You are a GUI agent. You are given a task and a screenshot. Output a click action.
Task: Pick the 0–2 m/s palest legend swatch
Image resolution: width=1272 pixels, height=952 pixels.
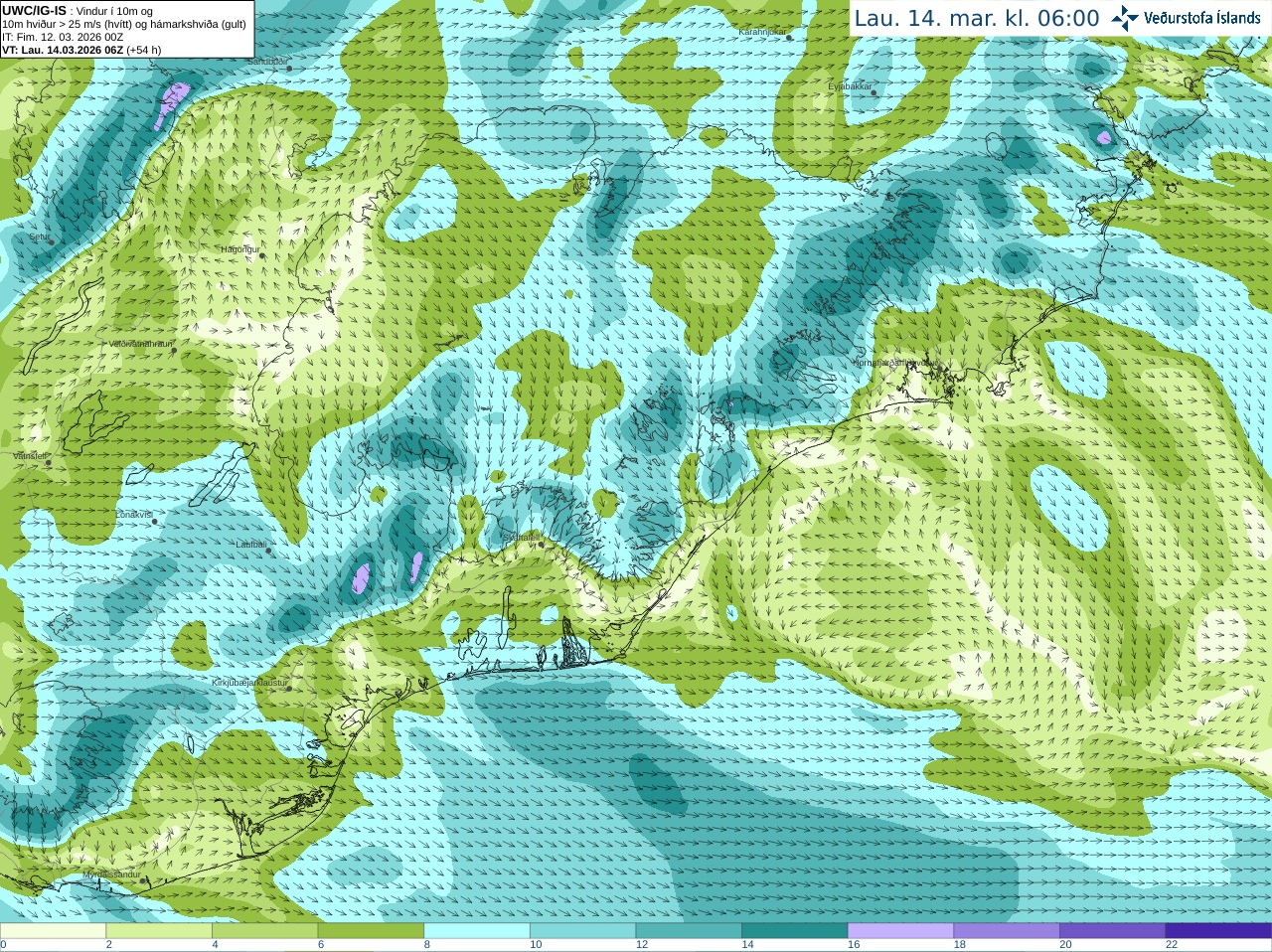coord(53,930)
